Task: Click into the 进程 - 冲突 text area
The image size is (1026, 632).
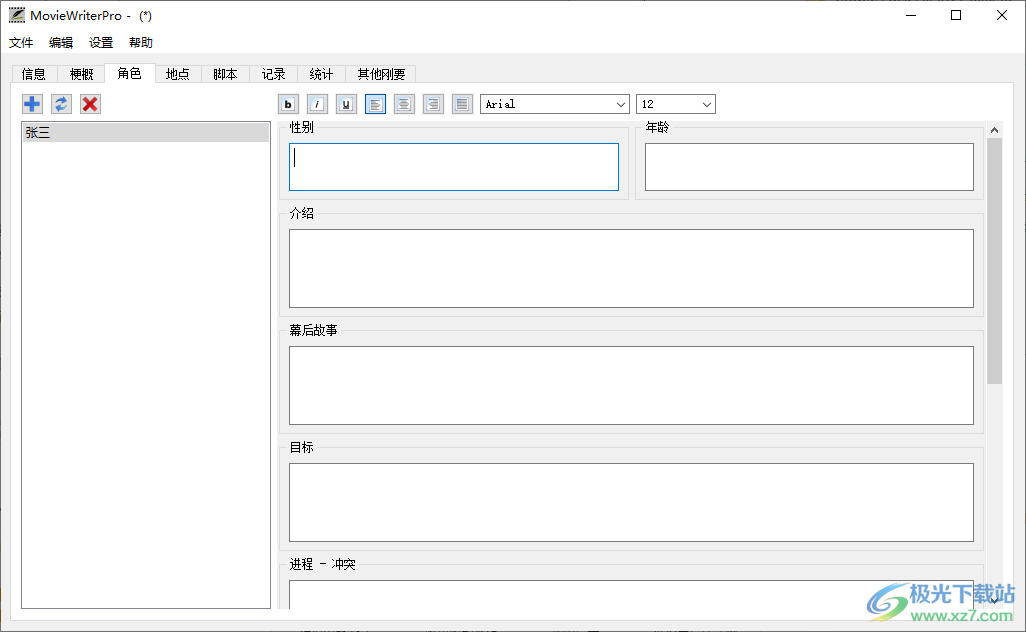Action: click(631, 595)
